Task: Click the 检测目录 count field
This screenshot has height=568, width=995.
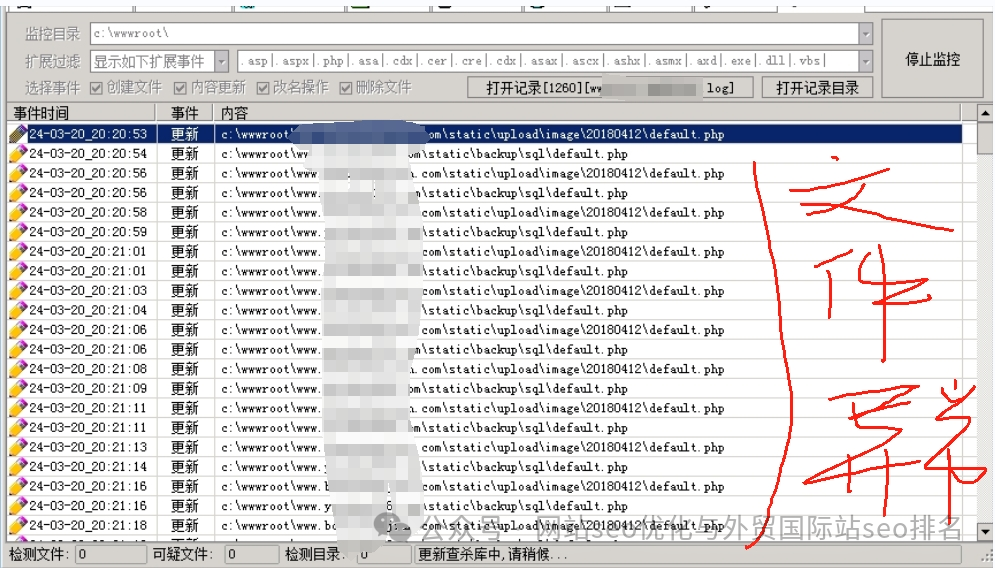Action: point(384,554)
